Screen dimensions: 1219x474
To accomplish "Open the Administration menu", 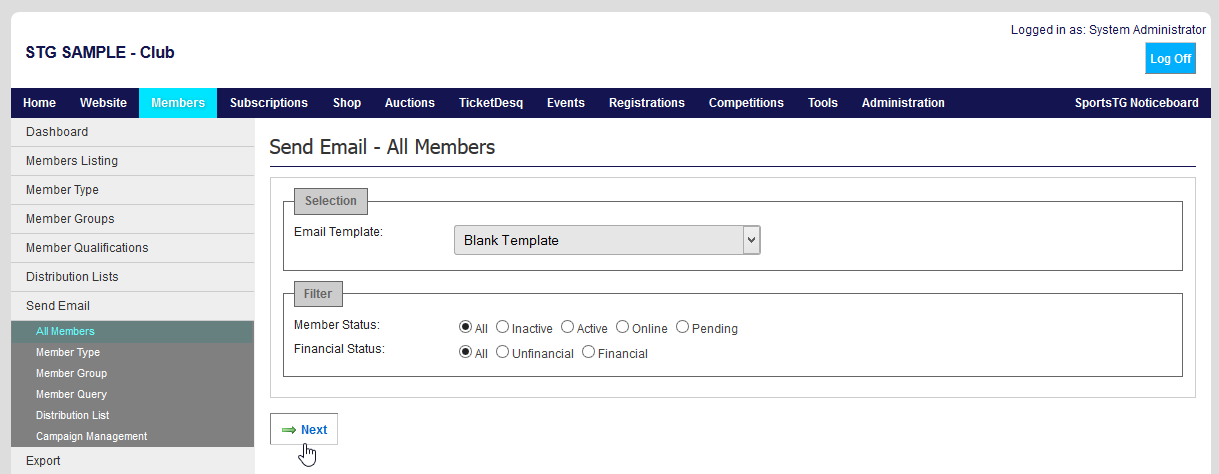I will [902, 103].
